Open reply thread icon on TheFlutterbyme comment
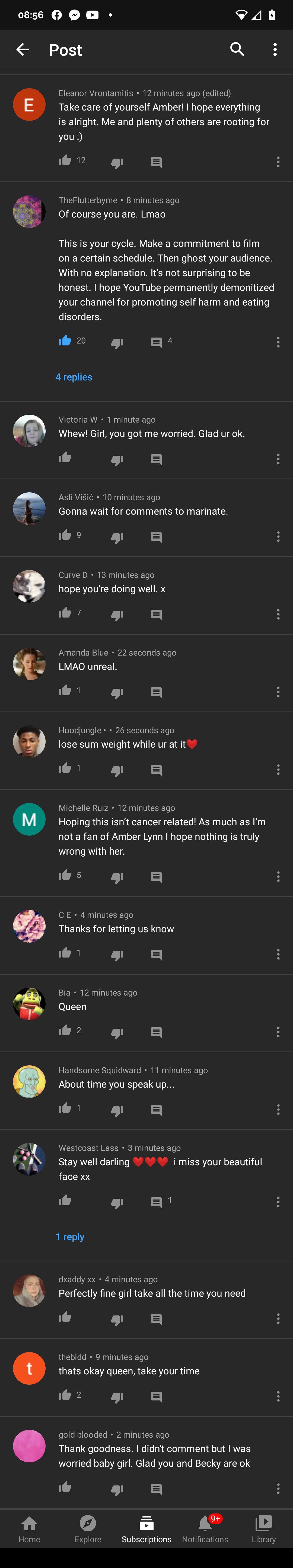This screenshot has width=293, height=1568. click(156, 342)
